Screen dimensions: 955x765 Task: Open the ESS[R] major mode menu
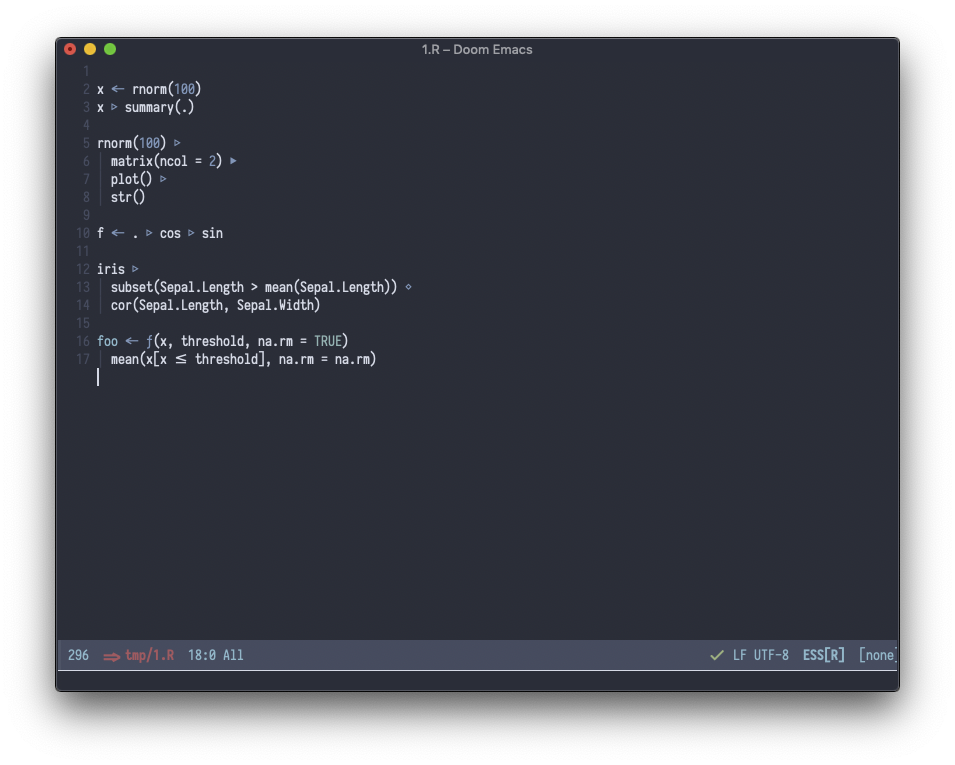click(823, 655)
